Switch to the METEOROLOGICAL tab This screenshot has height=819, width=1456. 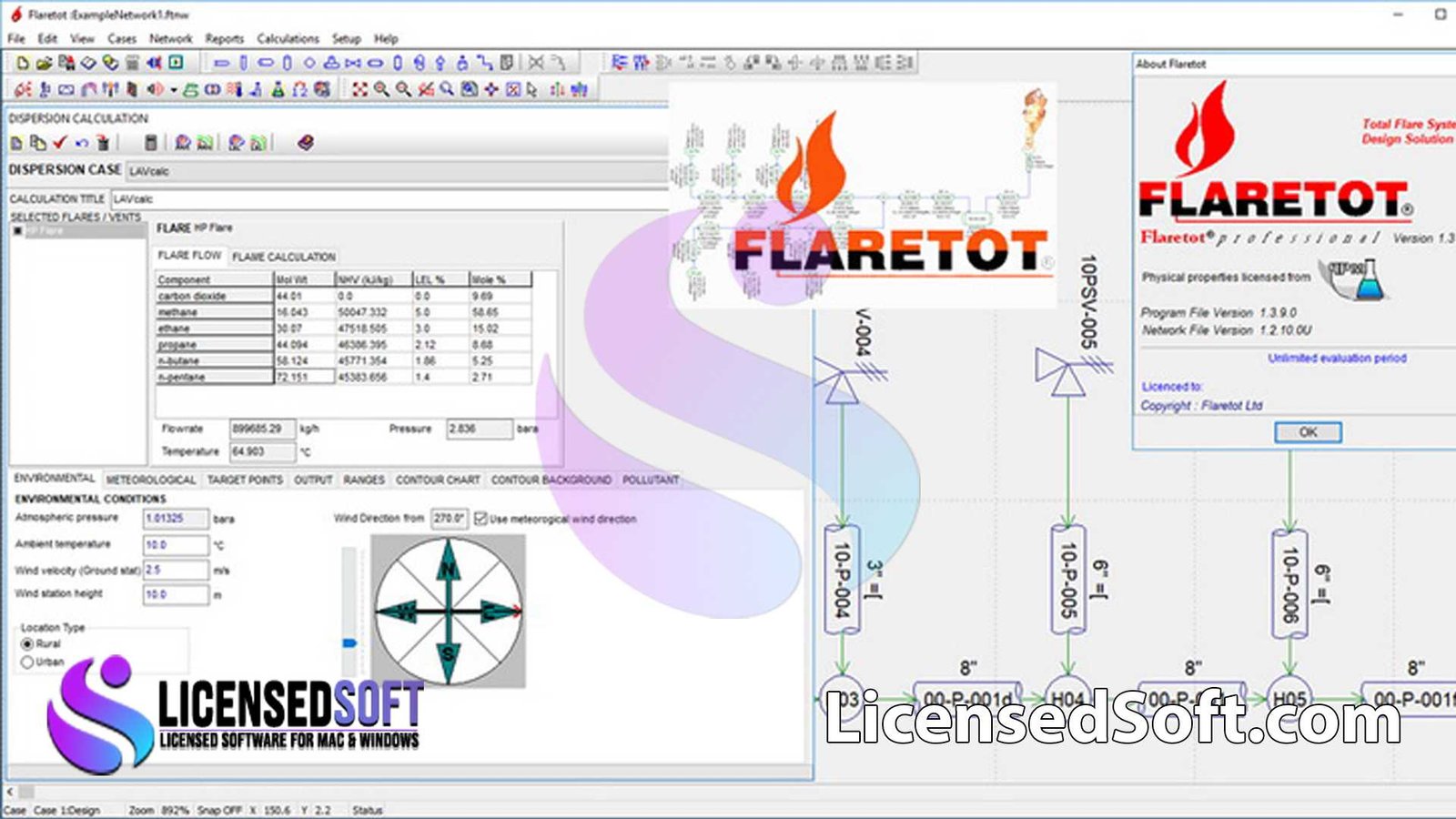coord(151,480)
